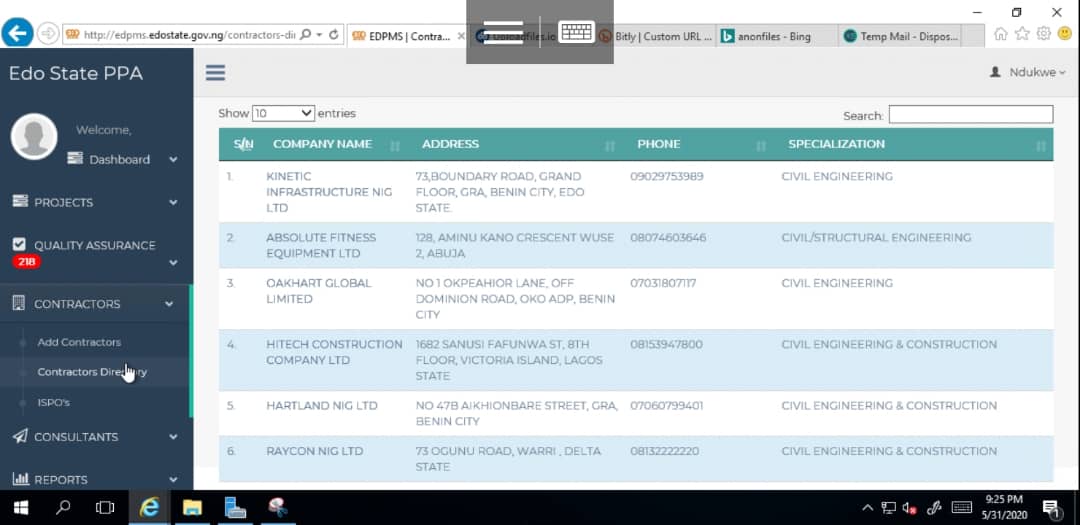Click CIVIL/STRUCTURAL ENGINEERING specialization cell

coord(876,238)
